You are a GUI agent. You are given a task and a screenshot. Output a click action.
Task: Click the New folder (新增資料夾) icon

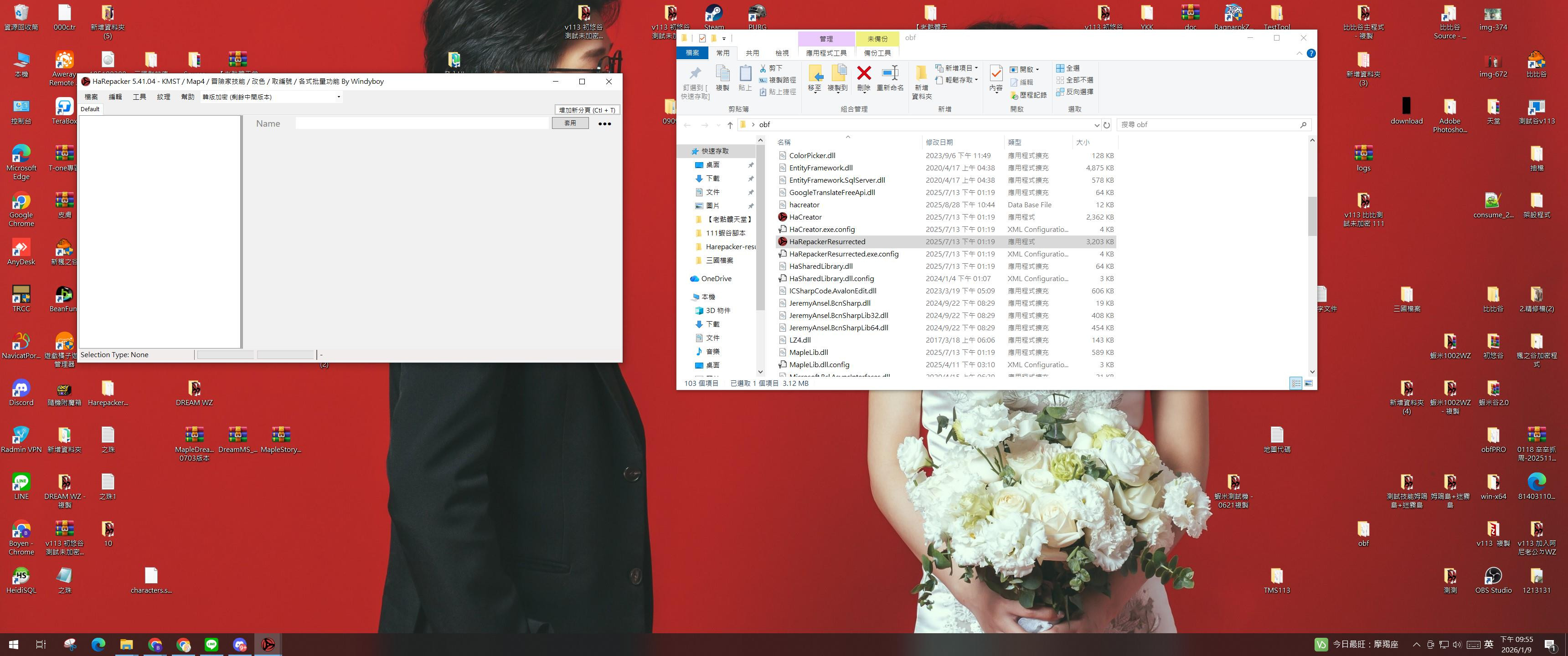tap(922, 74)
